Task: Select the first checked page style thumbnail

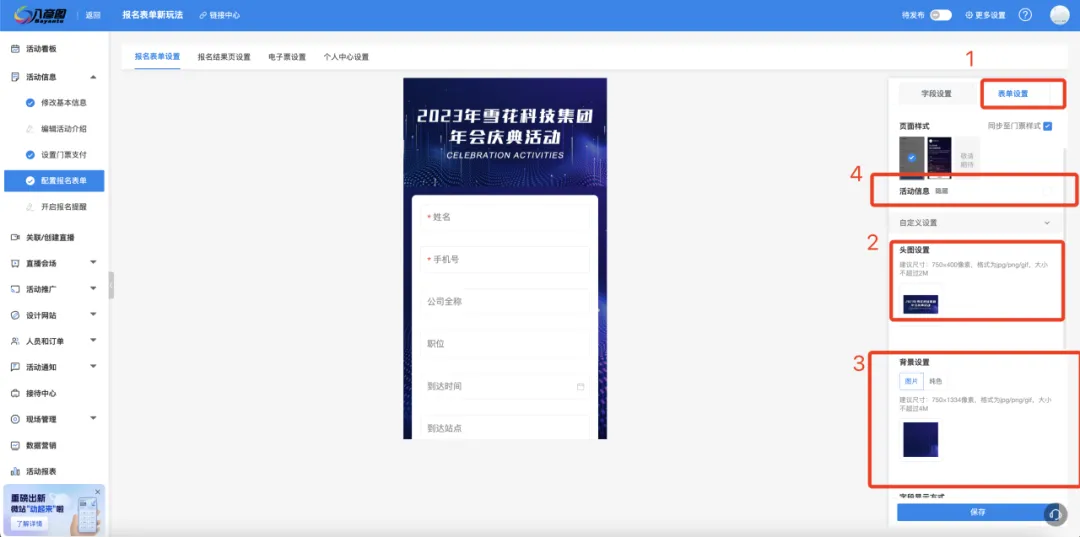Action: (x=911, y=157)
